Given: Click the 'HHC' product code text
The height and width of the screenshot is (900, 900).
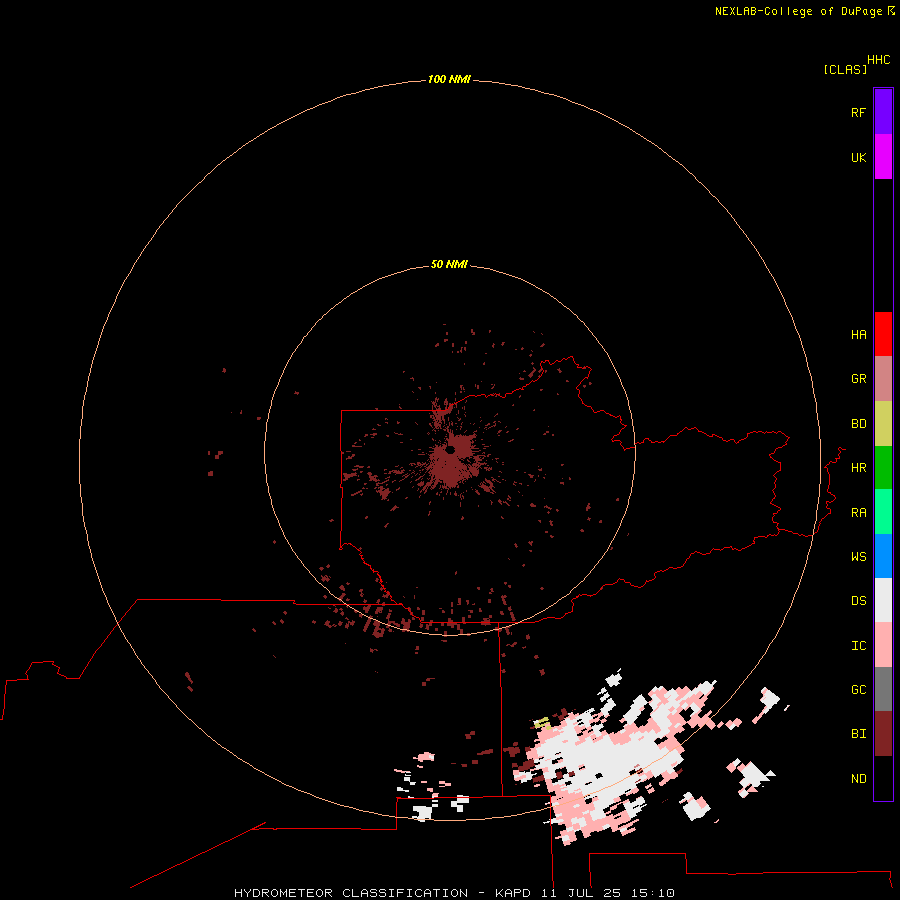Looking at the screenshot, I should 878,60.
